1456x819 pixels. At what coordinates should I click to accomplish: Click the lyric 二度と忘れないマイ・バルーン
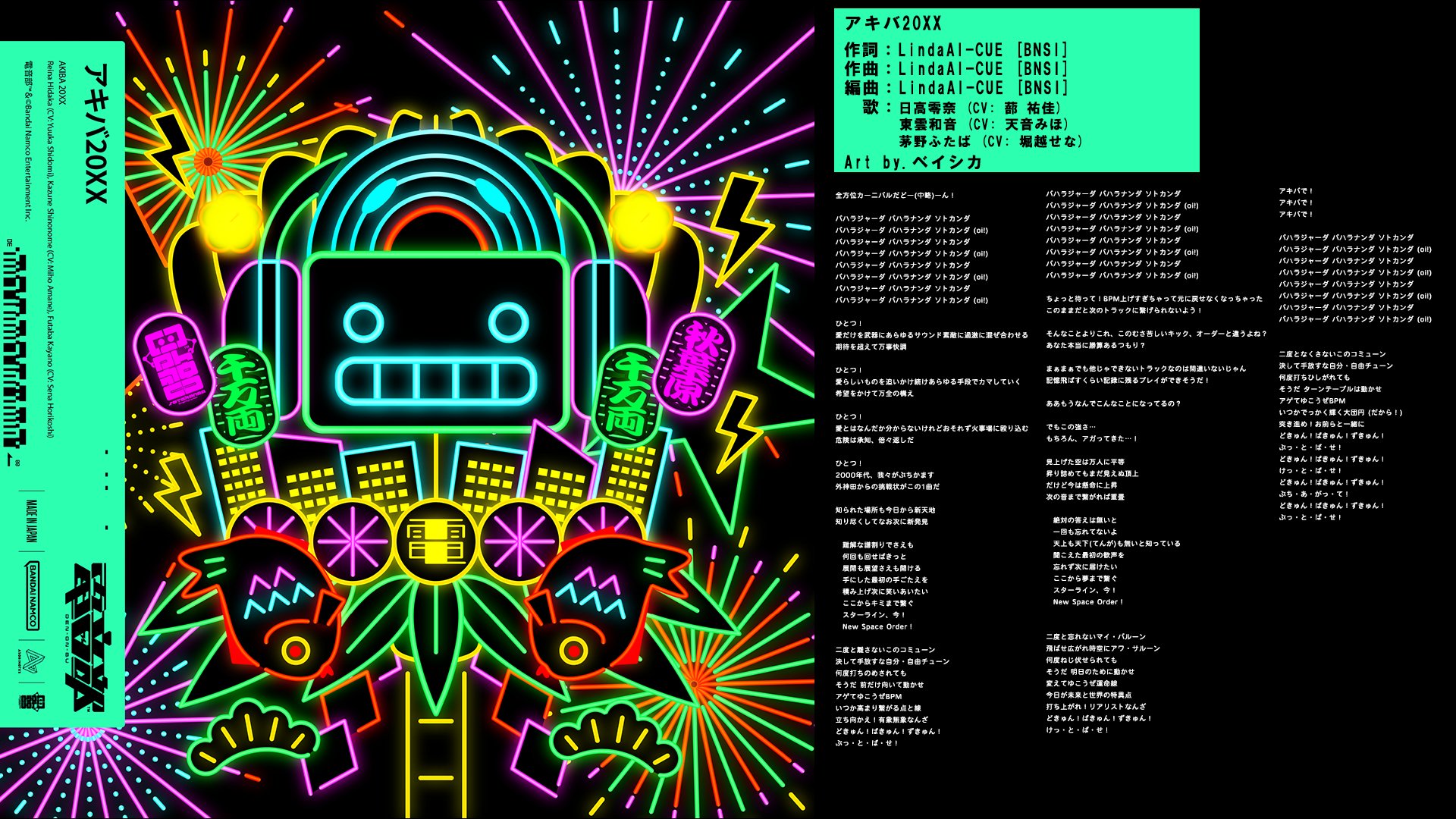click(x=1096, y=637)
